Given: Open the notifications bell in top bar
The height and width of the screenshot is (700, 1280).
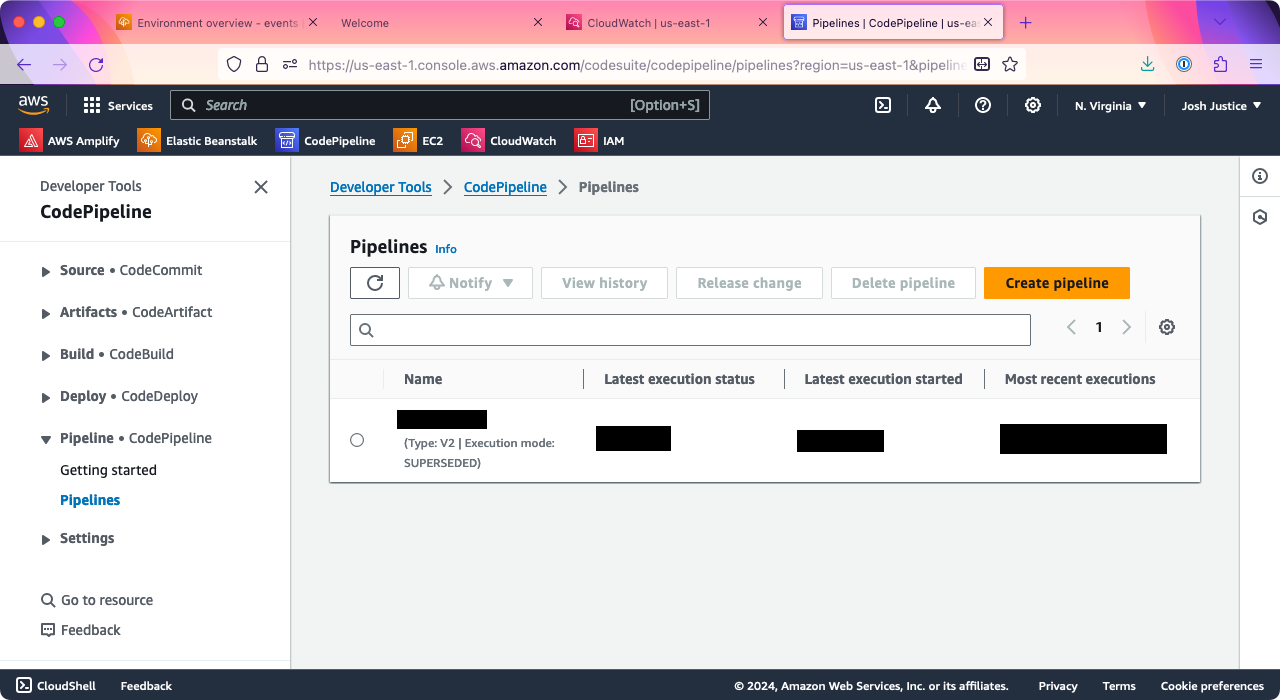Looking at the screenshot, I should pyautogui.click(x=933, y=105).
